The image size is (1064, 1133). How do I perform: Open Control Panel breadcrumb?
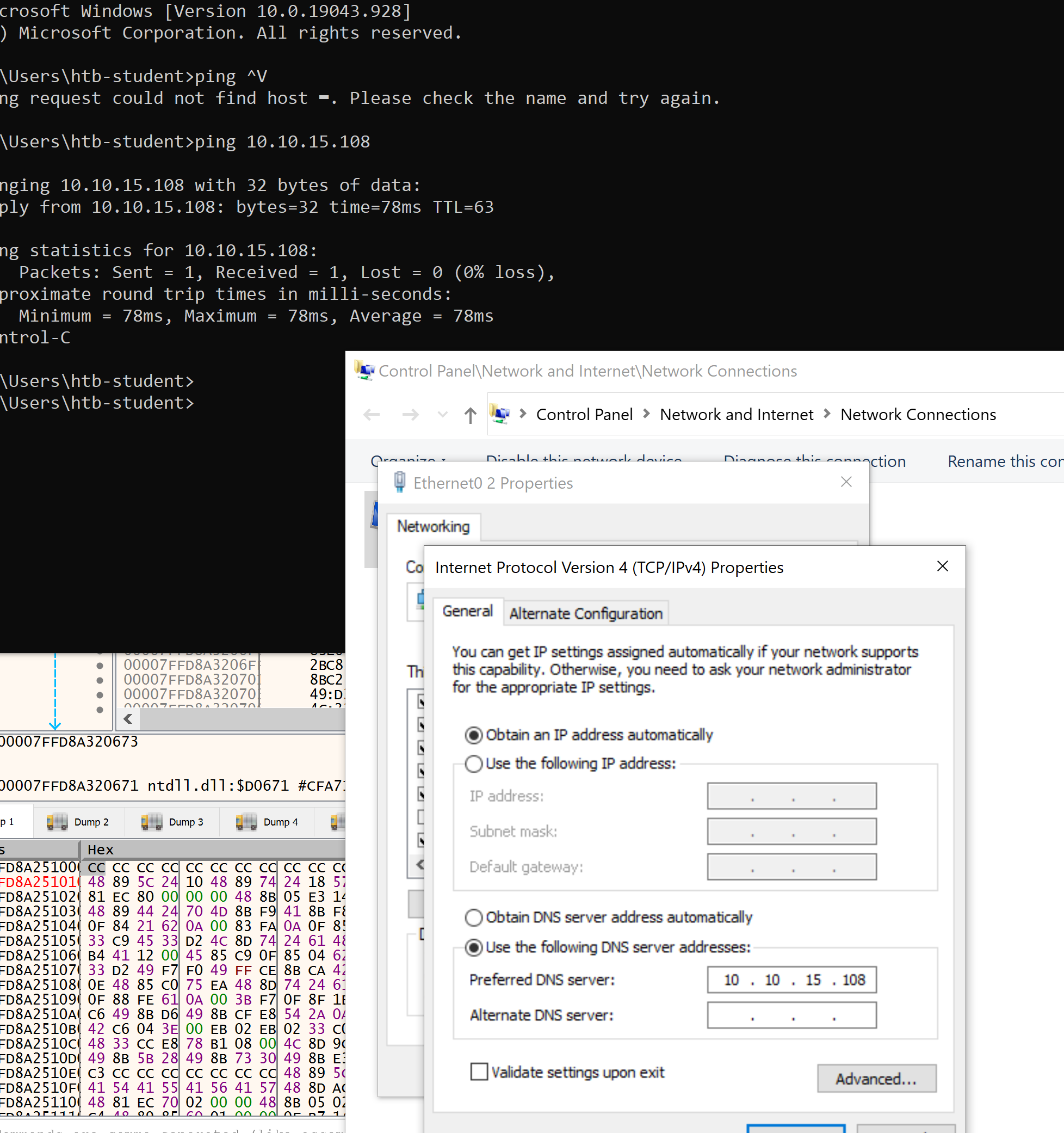pos(584,414)
